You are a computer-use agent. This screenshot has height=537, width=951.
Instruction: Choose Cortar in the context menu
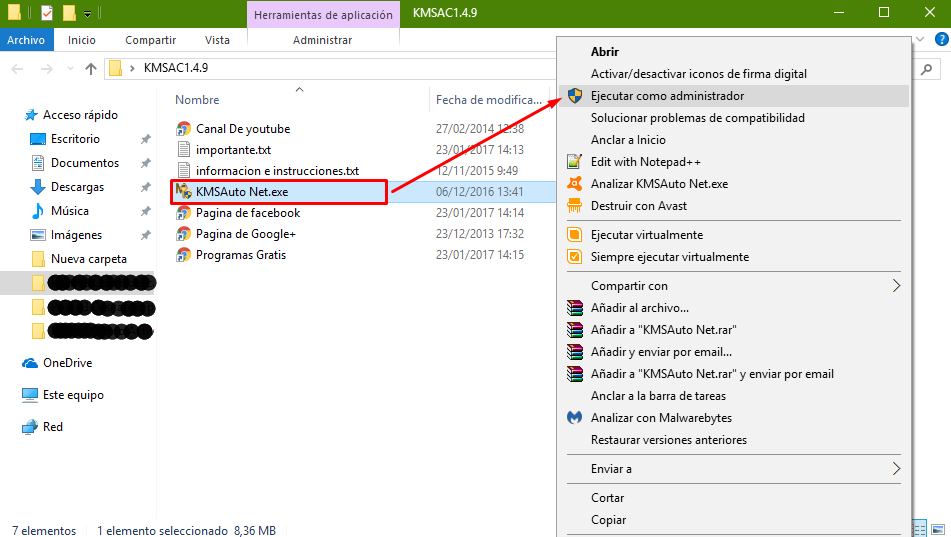click(x=734, y=498)
